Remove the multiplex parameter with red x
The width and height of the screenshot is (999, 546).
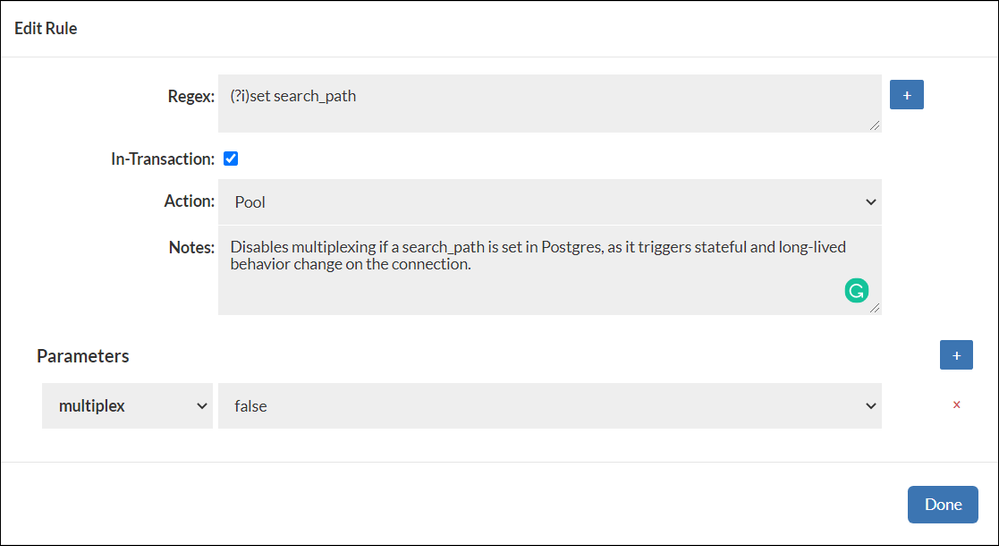point(956,405)
